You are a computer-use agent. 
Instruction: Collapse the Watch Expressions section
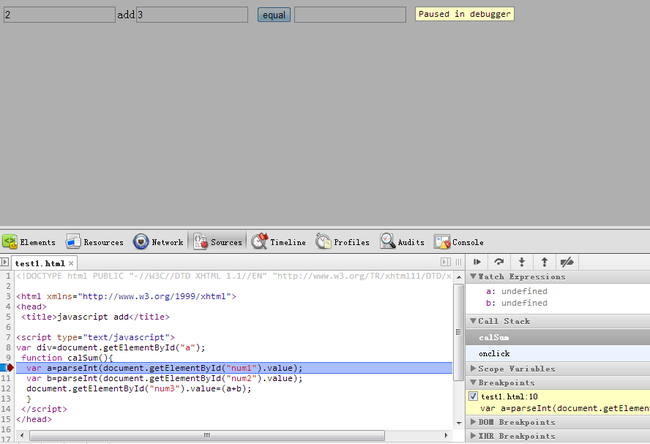click(x=473, y=276)
